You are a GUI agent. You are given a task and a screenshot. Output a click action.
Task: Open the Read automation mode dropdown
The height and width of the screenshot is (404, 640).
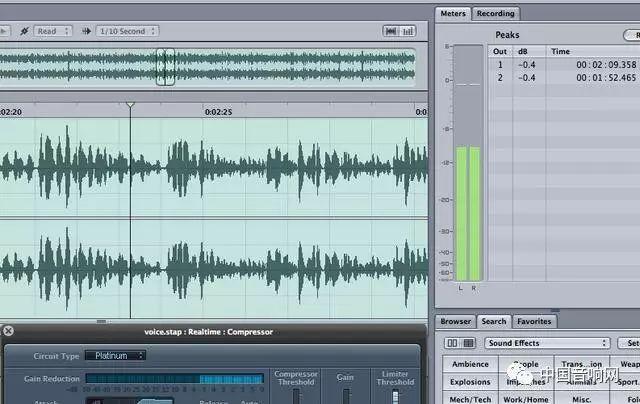click(x=53, y=31)
